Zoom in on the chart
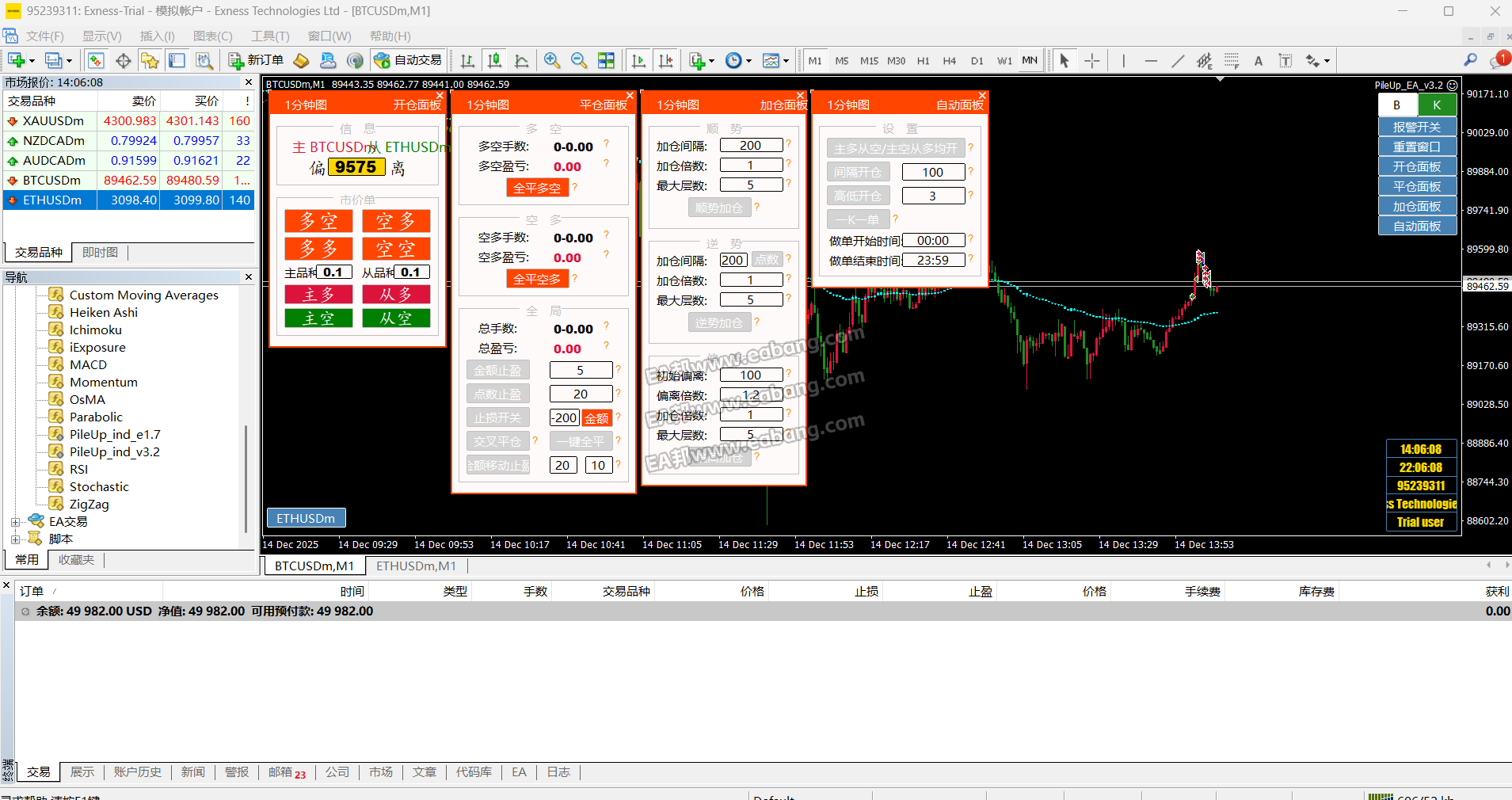The height and width of the screenshot is (800, 1512). pos(552,61)
